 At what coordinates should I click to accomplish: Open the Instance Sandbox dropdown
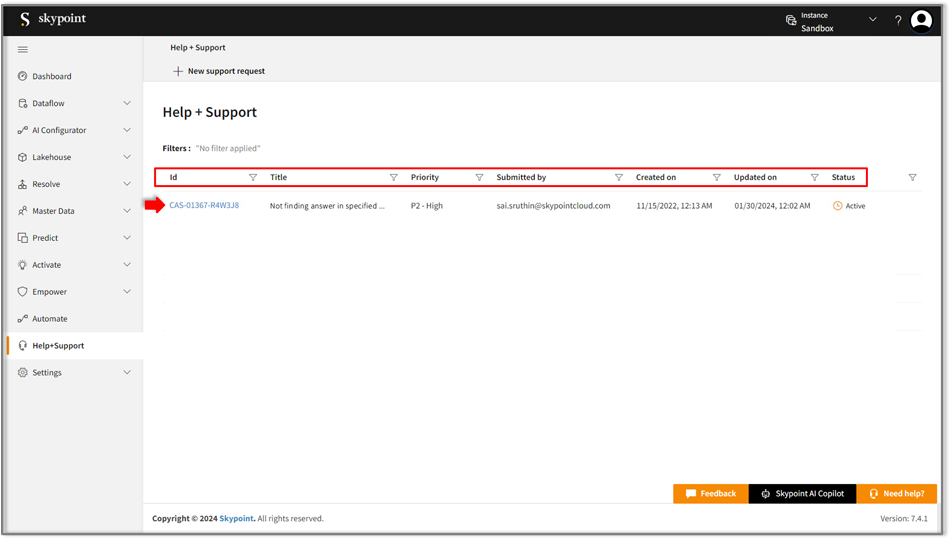coord(872,20)
